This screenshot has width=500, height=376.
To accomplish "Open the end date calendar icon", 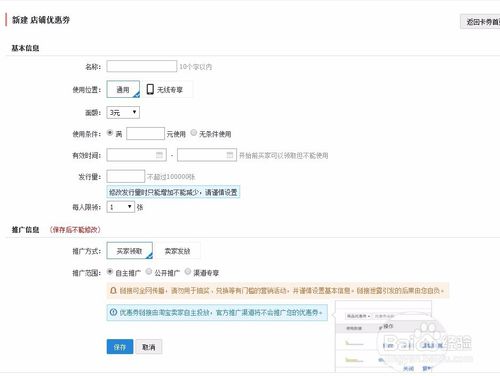I will [x=230, y=155].
